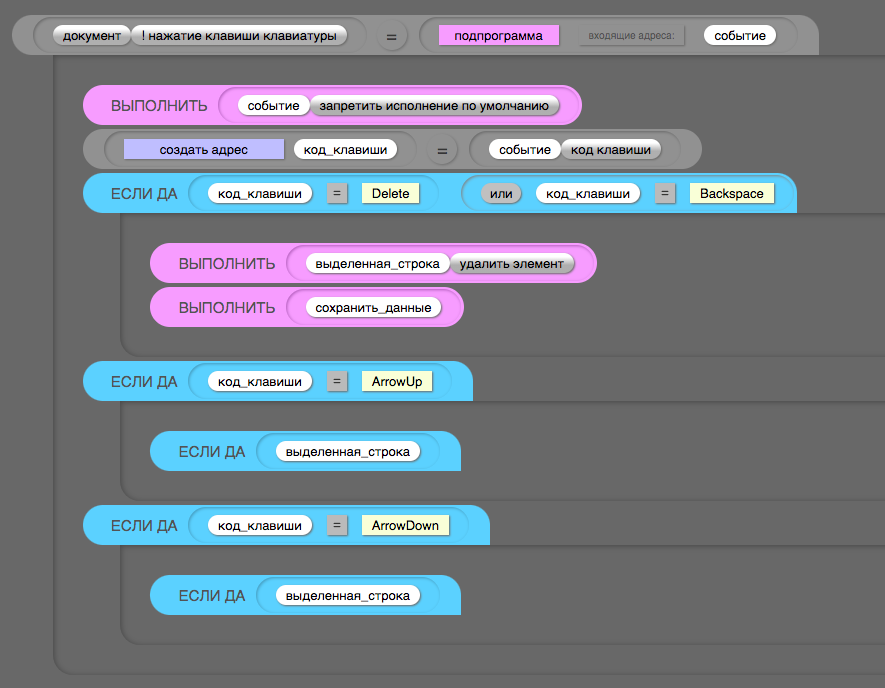The width and height of the screenshot is (885, 688).
Task: Click "код_клавиши" next to "создать адрес"
Action: point(345,150)
